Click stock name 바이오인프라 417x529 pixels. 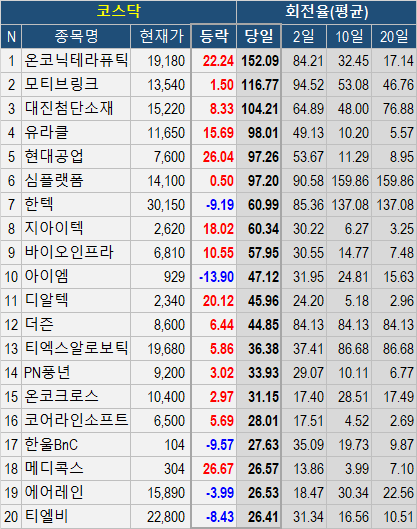(x=69, y=252)
